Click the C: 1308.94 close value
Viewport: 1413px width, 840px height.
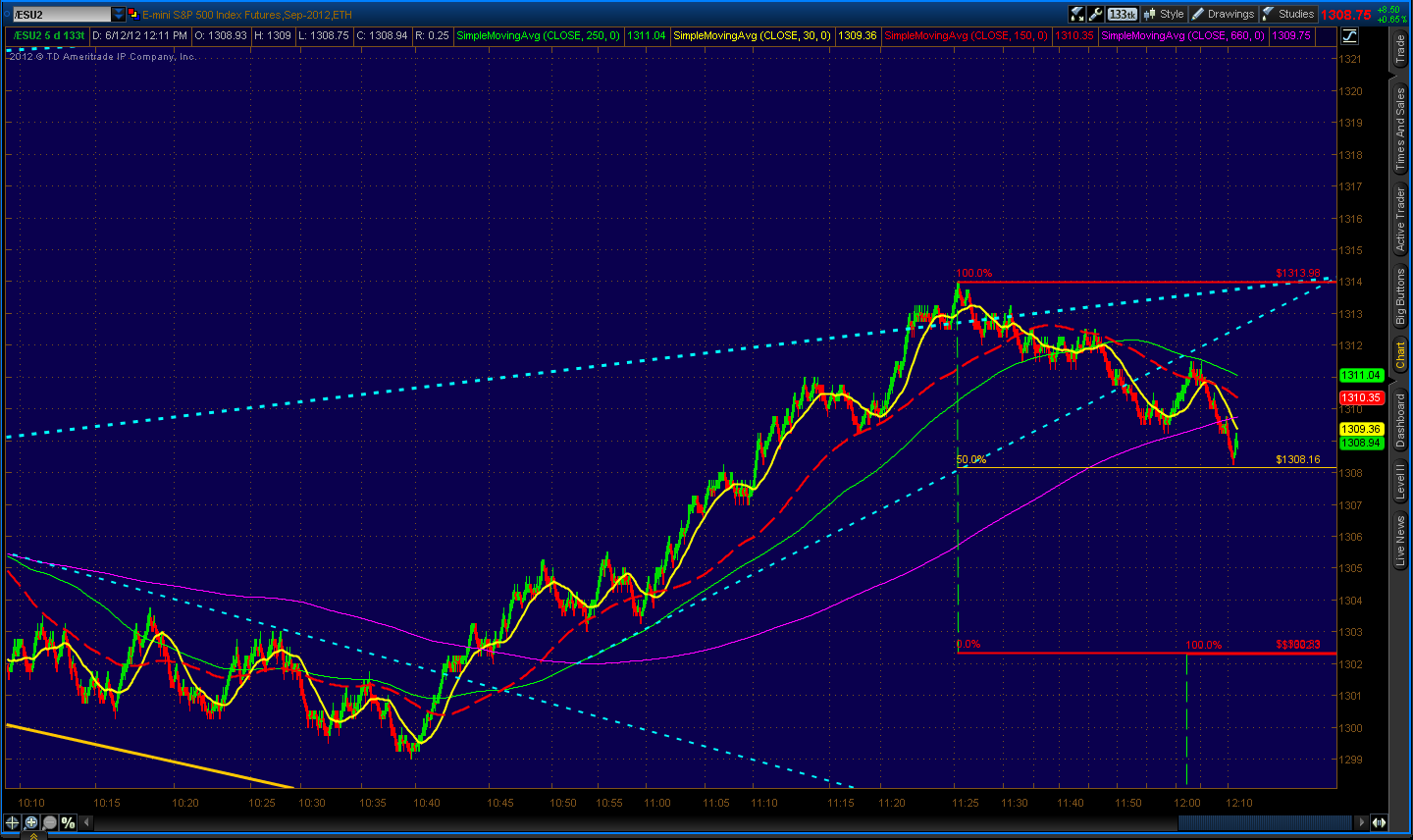pos(382,35)
